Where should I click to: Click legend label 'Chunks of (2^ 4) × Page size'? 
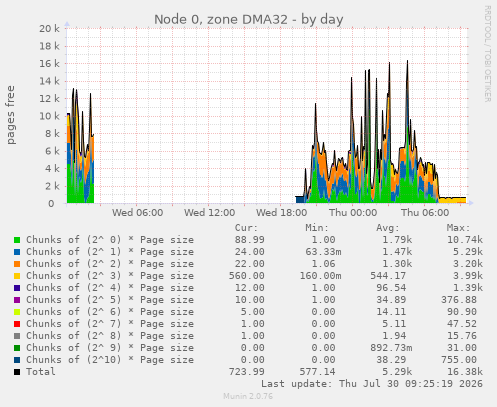[110, 288]
